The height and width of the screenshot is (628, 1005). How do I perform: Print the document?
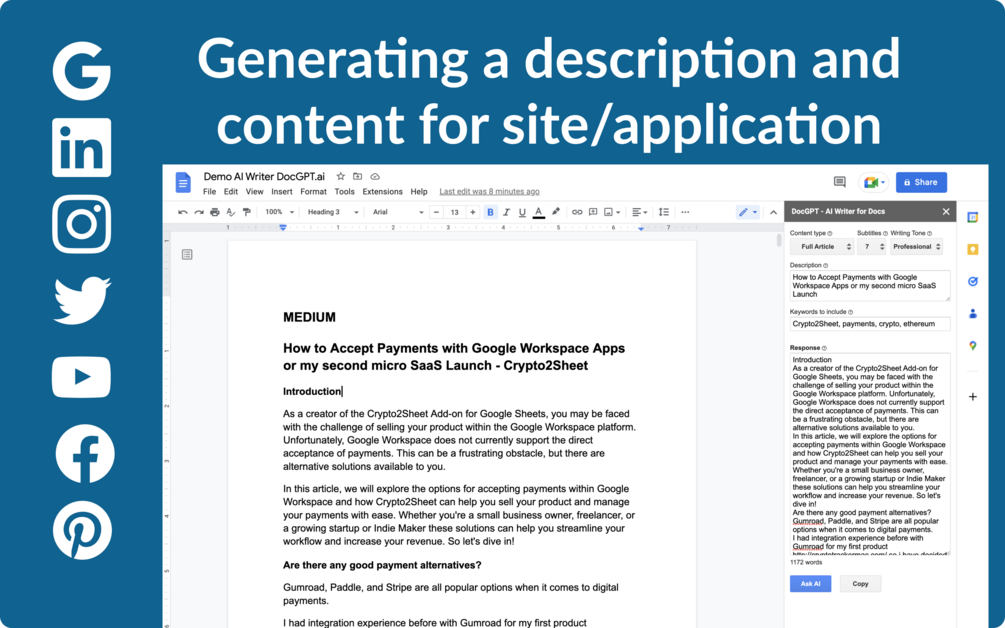tap(215, 212)
